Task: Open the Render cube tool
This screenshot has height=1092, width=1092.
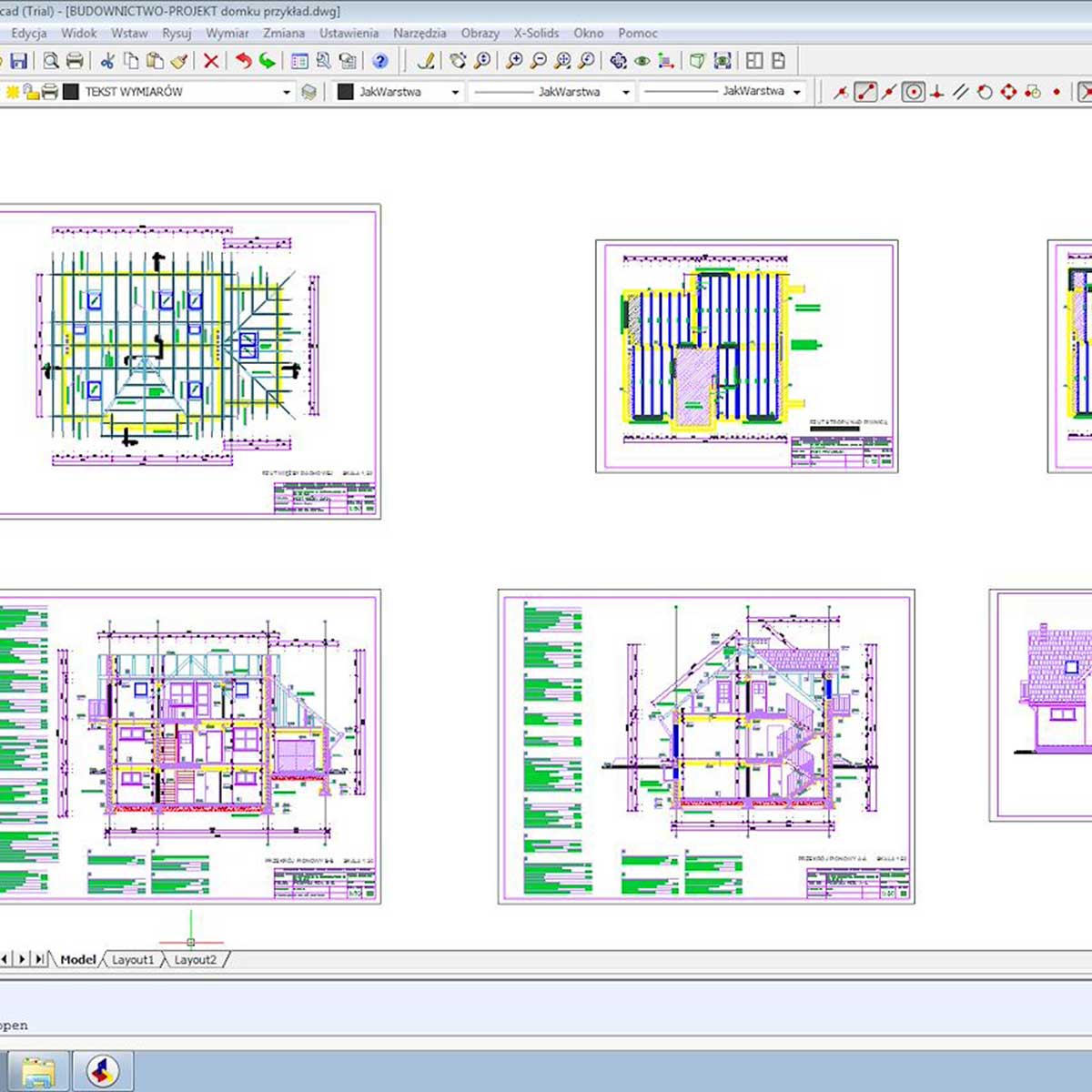Action: (x=698, y=60)
